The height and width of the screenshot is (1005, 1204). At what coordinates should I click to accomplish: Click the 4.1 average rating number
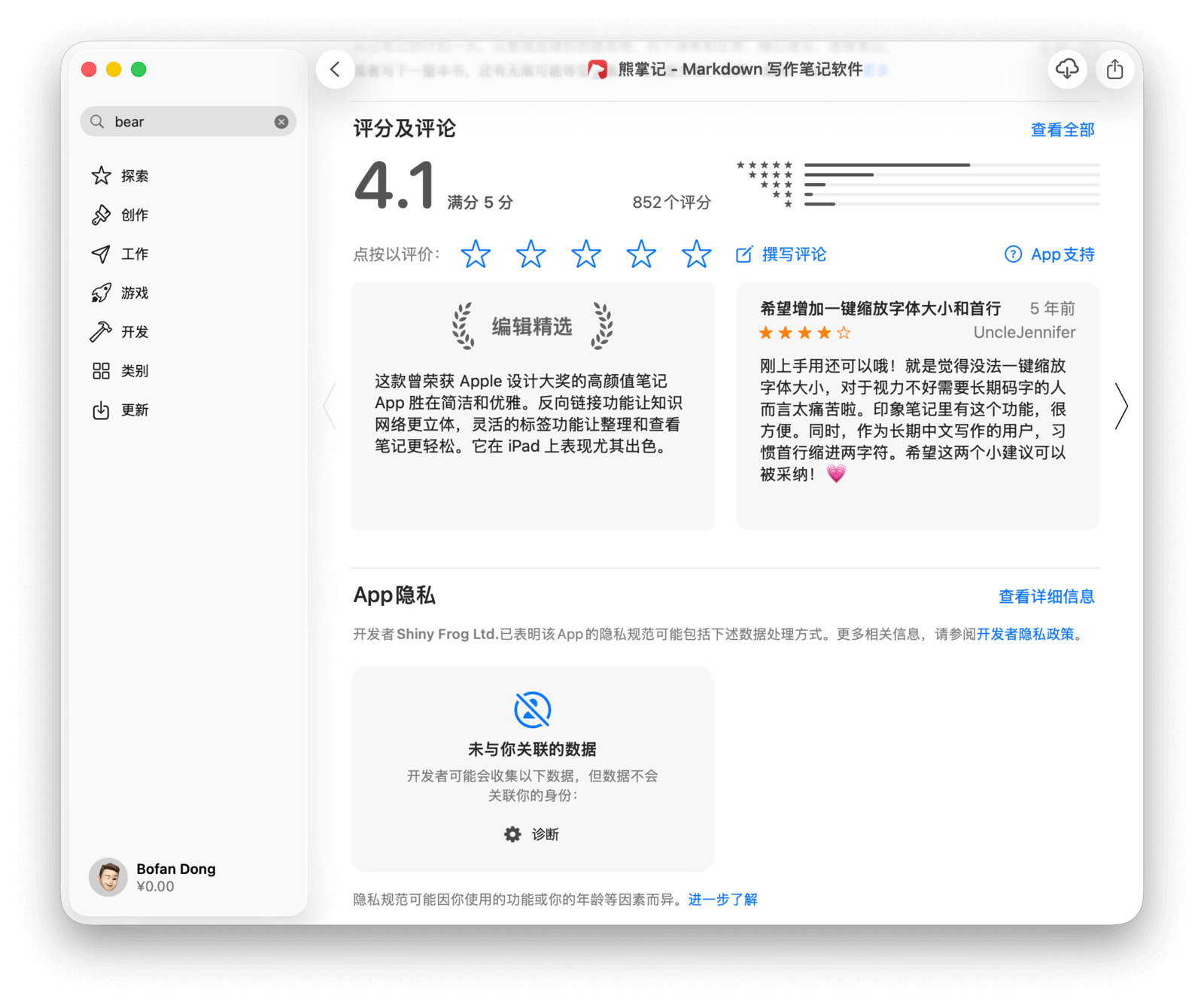pos(394,185)
